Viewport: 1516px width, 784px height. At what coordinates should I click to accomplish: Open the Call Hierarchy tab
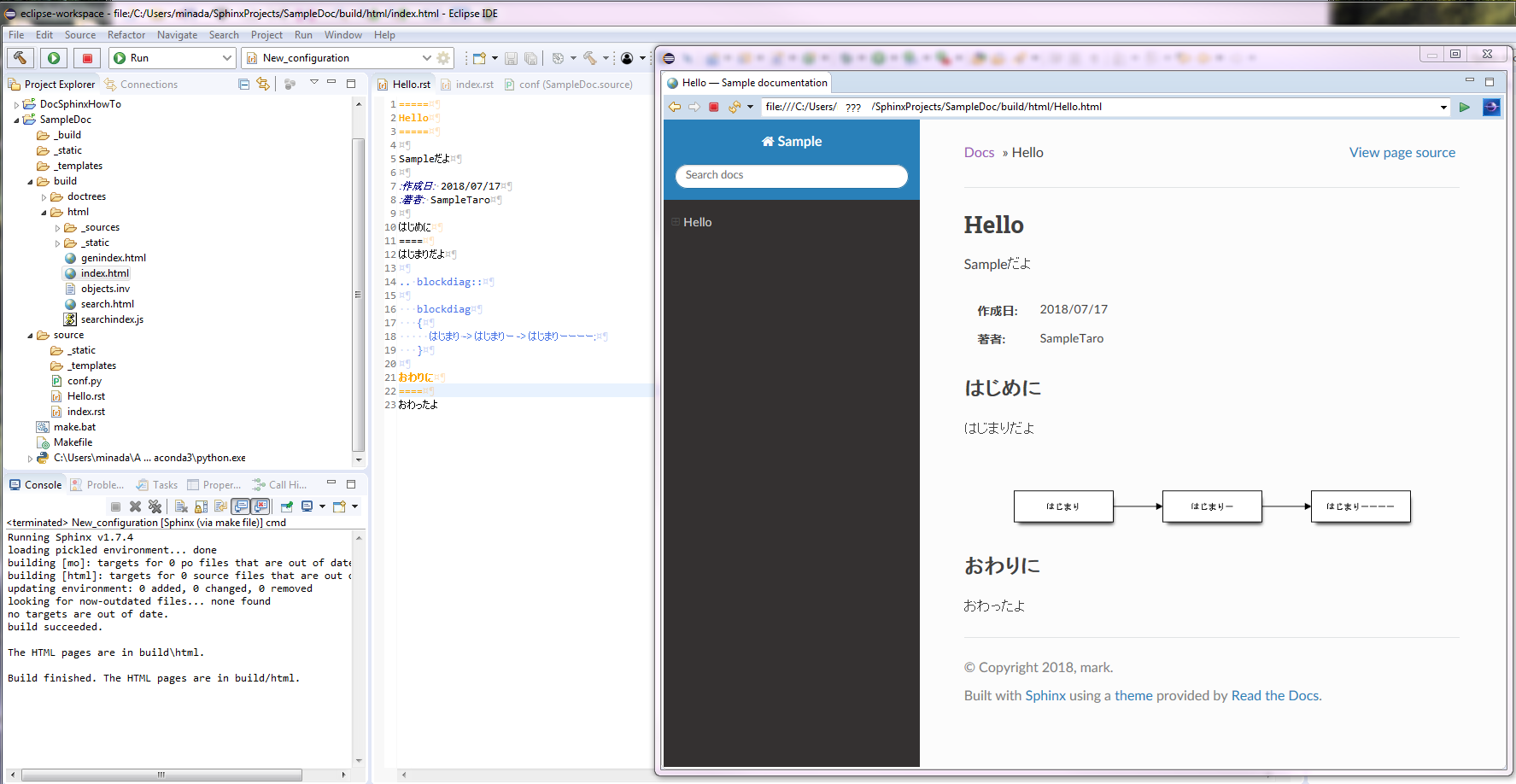click(x=279, y=484)
